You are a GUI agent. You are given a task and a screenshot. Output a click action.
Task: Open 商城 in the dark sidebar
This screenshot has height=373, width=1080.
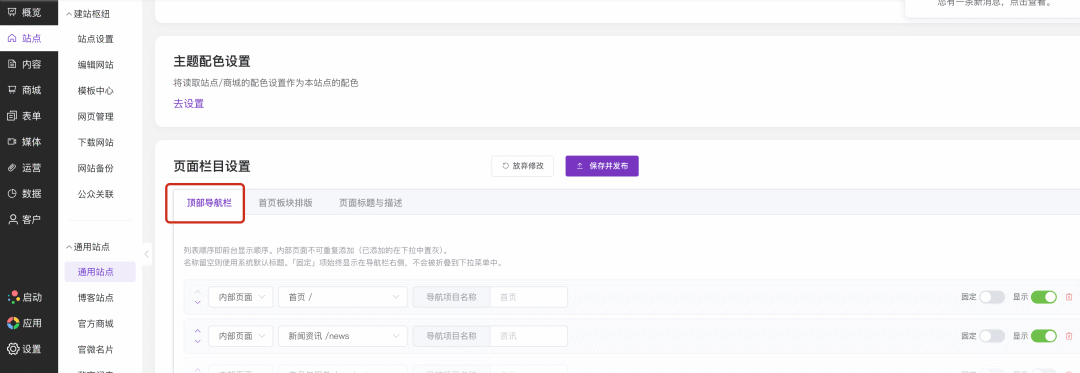[x=25, y=90]
